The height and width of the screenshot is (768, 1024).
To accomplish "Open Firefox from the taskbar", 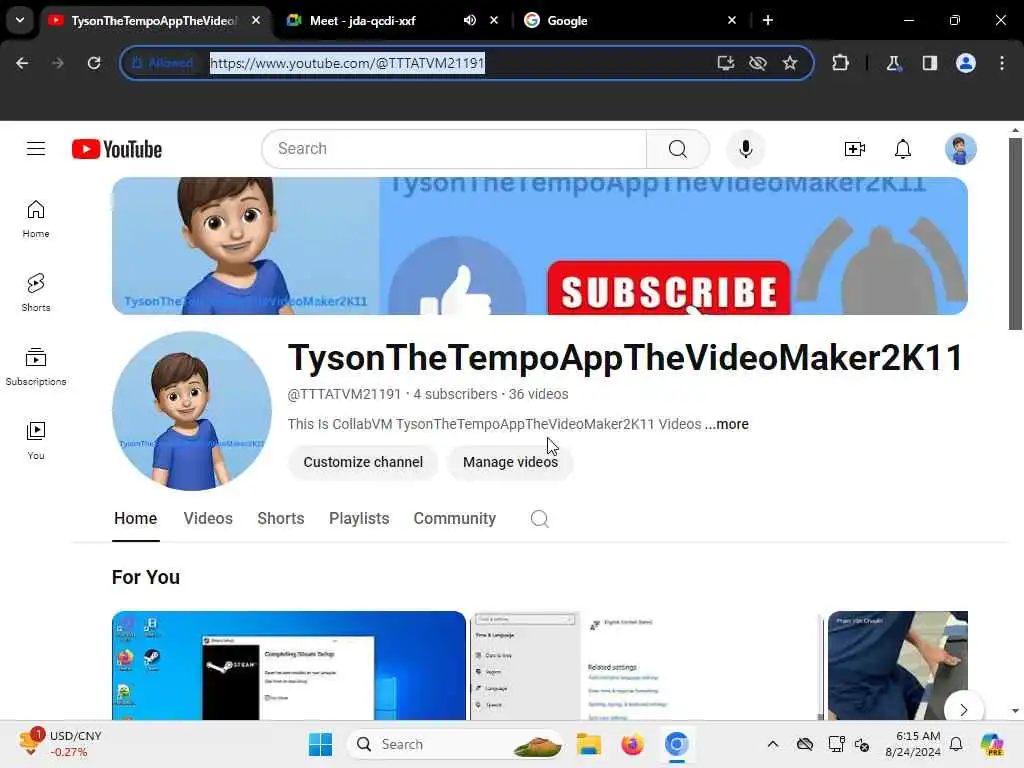I will (x=632, y=744).
